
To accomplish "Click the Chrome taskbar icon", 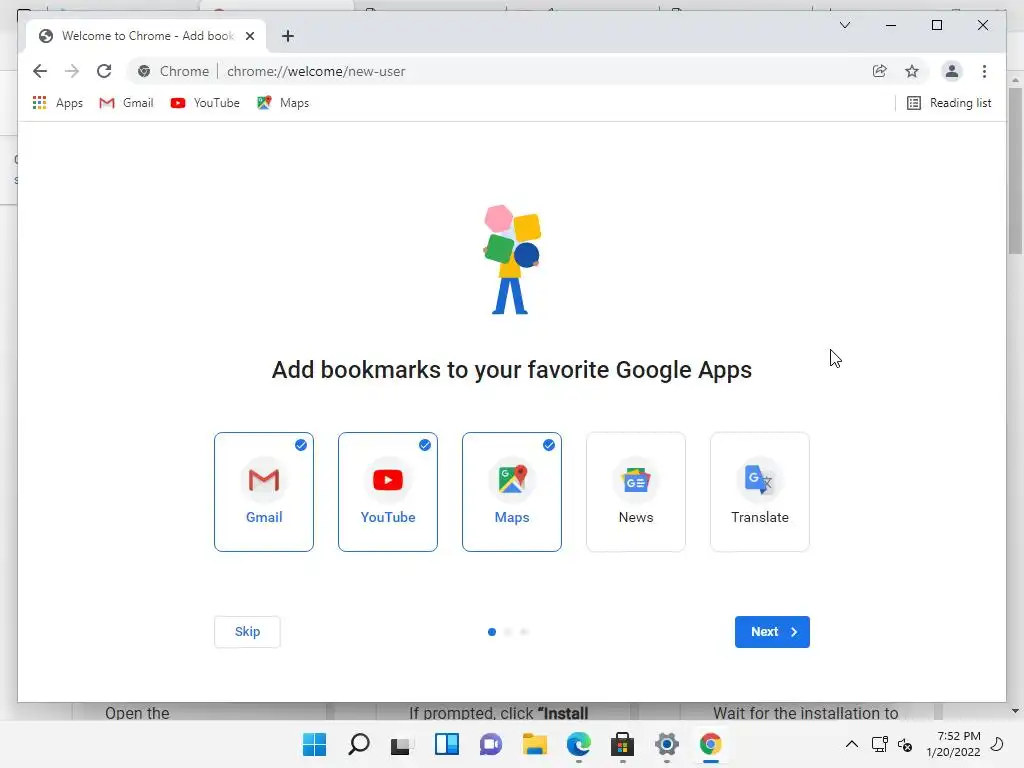I will [x=711, y=744].
